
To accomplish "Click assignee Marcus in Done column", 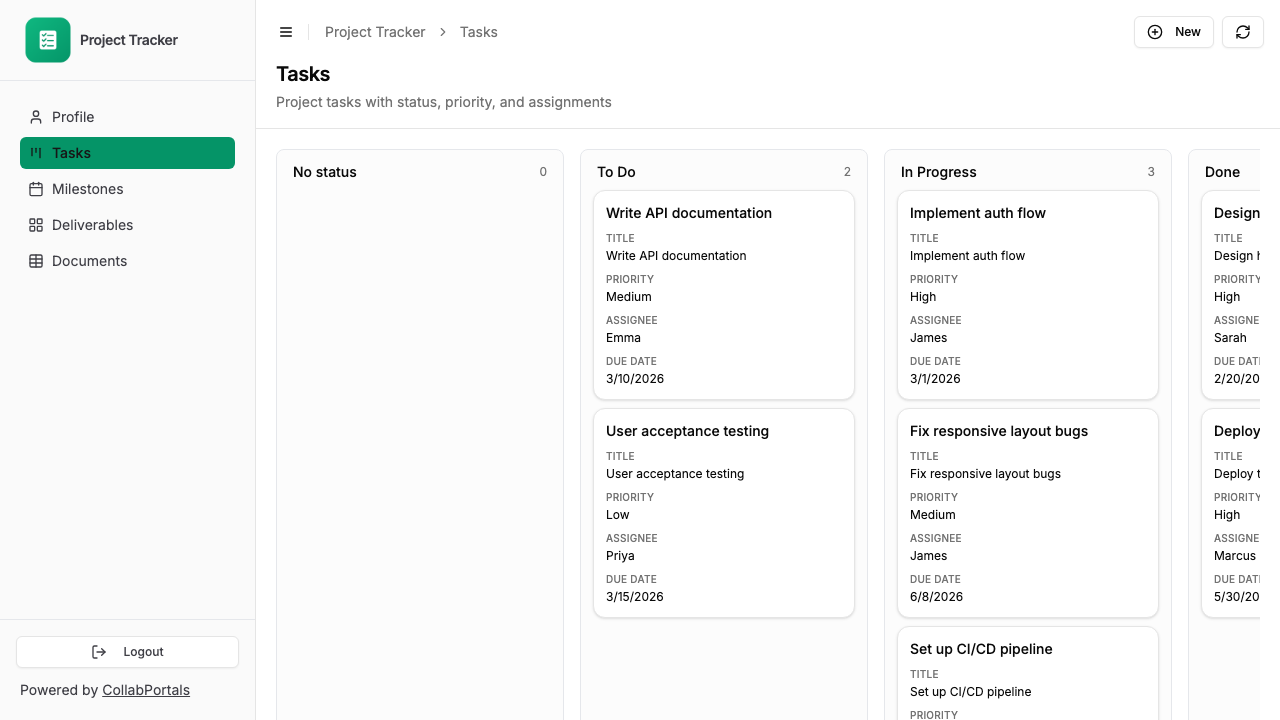I will 1235,556.
